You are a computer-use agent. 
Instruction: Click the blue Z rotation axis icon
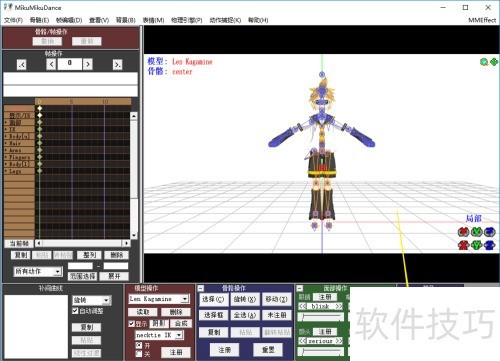[x=490, y=231]
